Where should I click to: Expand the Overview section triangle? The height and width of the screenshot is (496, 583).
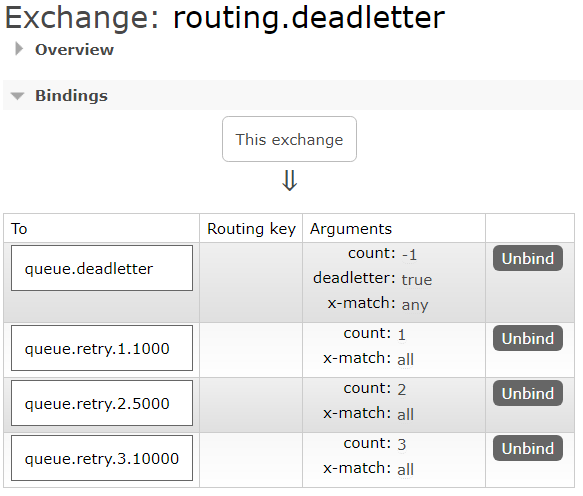pos(19,49)
